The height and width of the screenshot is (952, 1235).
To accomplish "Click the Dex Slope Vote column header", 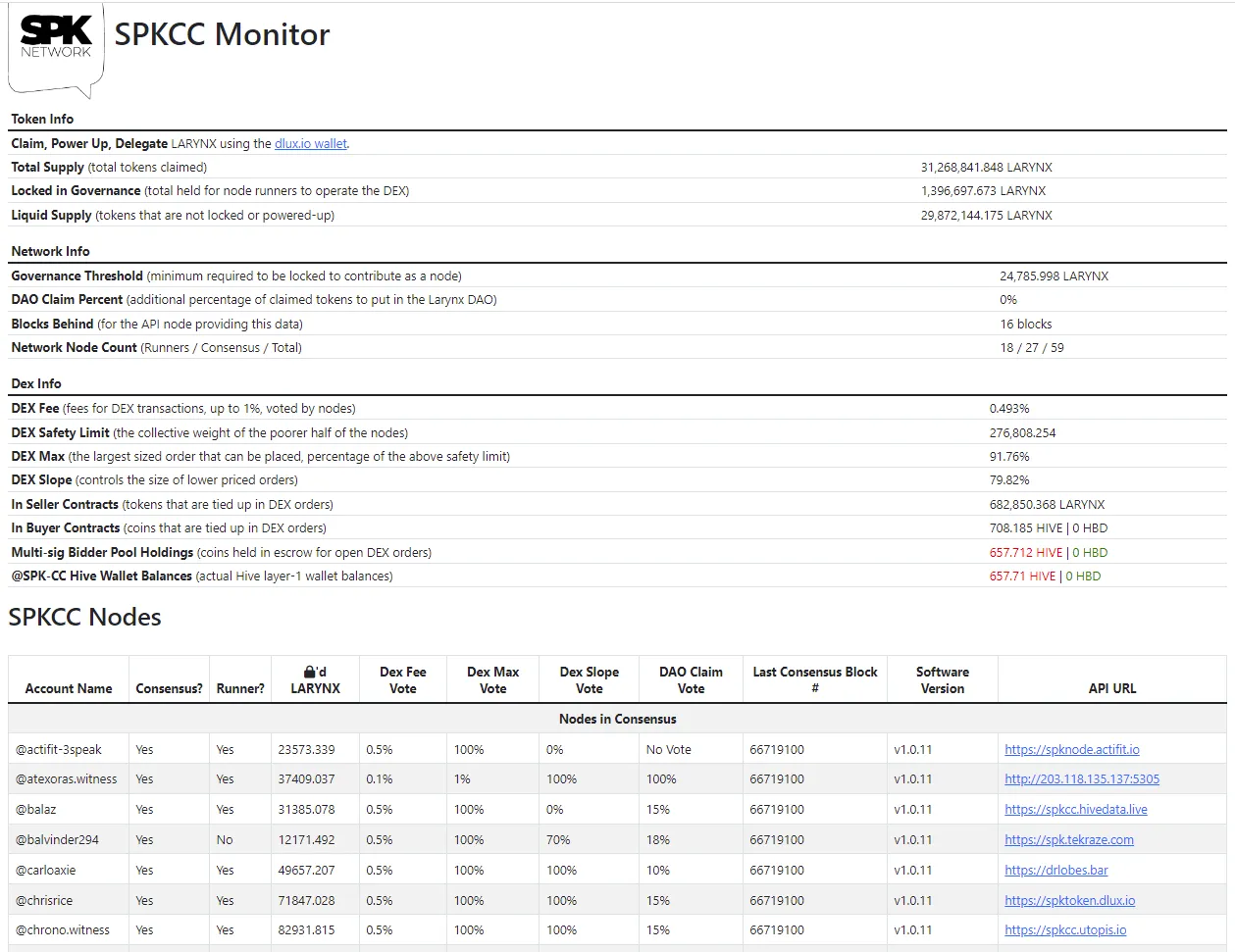I will coord(590,680).
